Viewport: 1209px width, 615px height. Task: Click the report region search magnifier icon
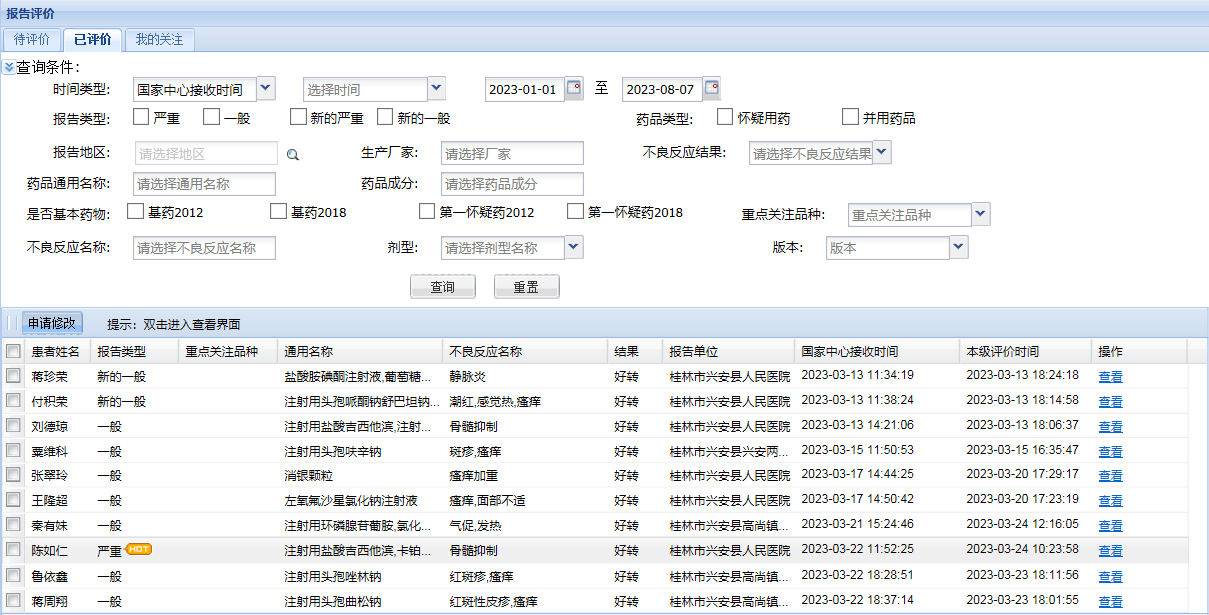coord(293,154)
